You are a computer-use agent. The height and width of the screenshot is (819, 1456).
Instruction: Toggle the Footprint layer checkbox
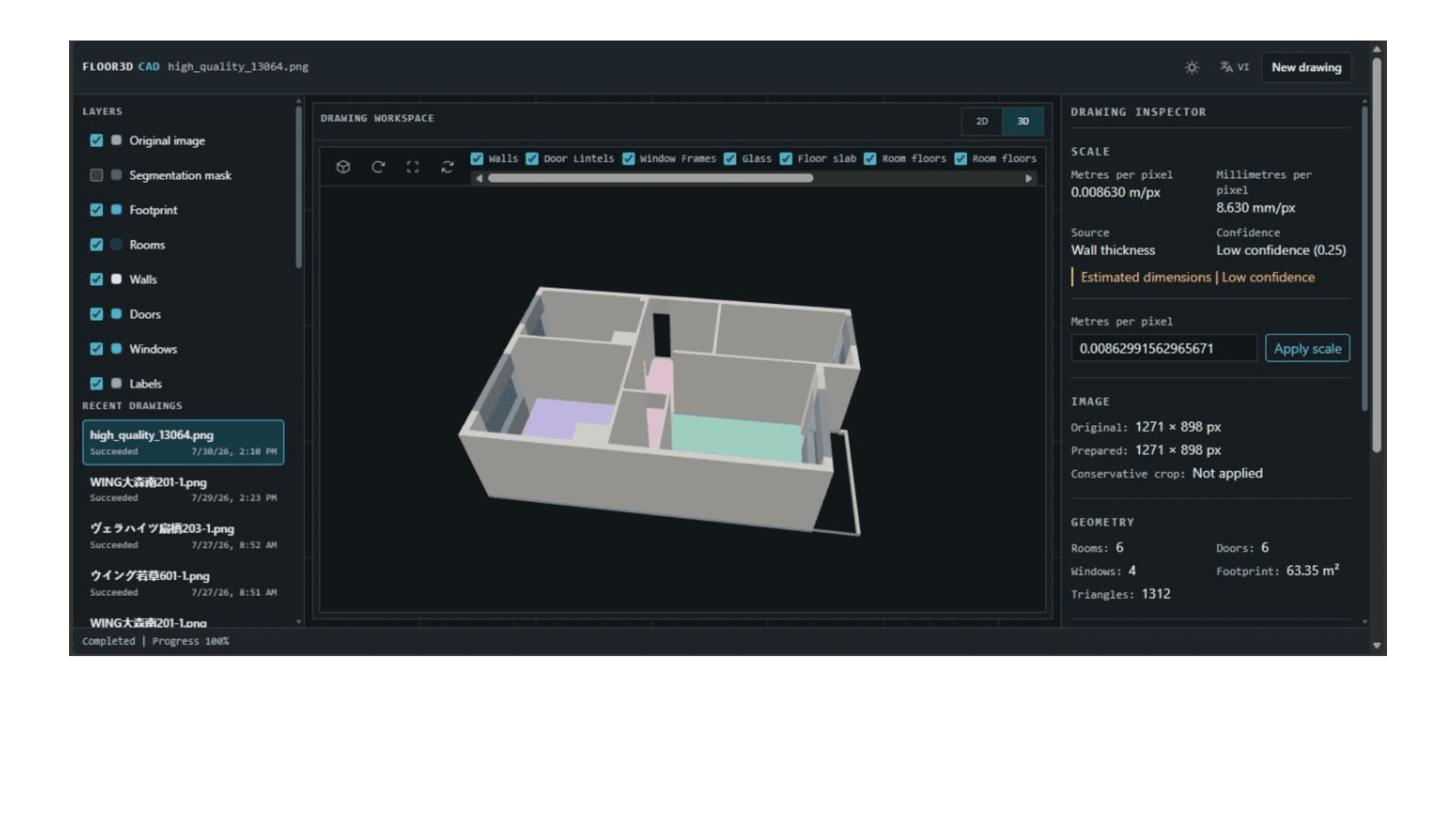[96, 210]
